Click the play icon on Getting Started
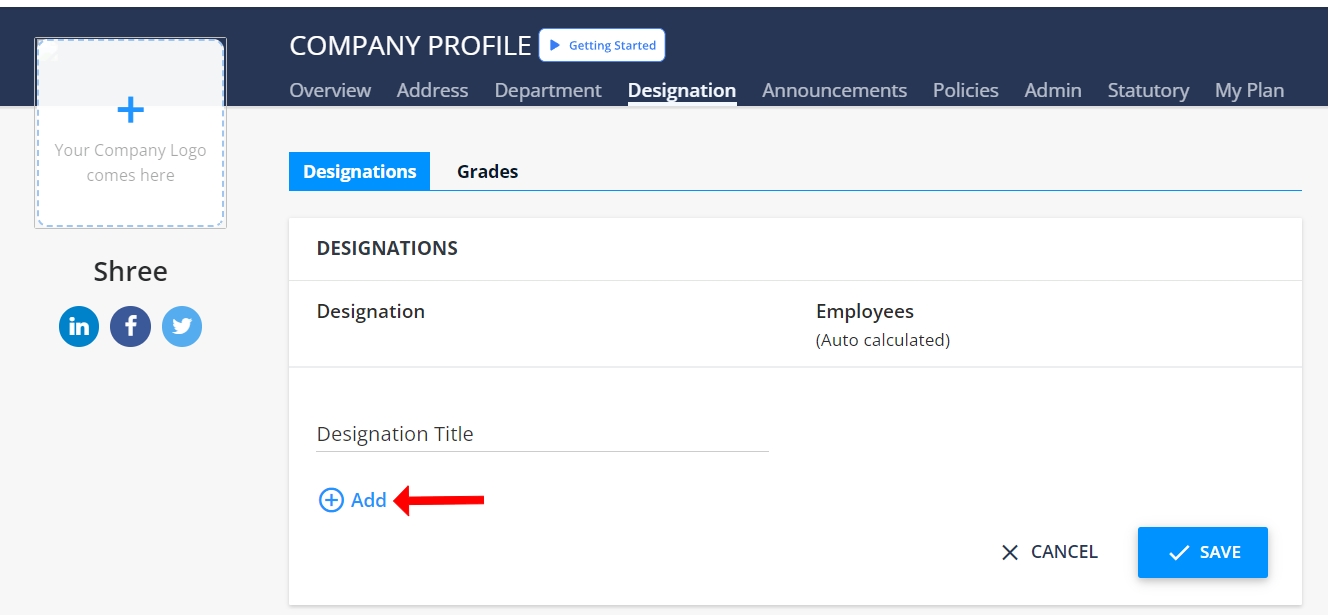 pos(553,45)
